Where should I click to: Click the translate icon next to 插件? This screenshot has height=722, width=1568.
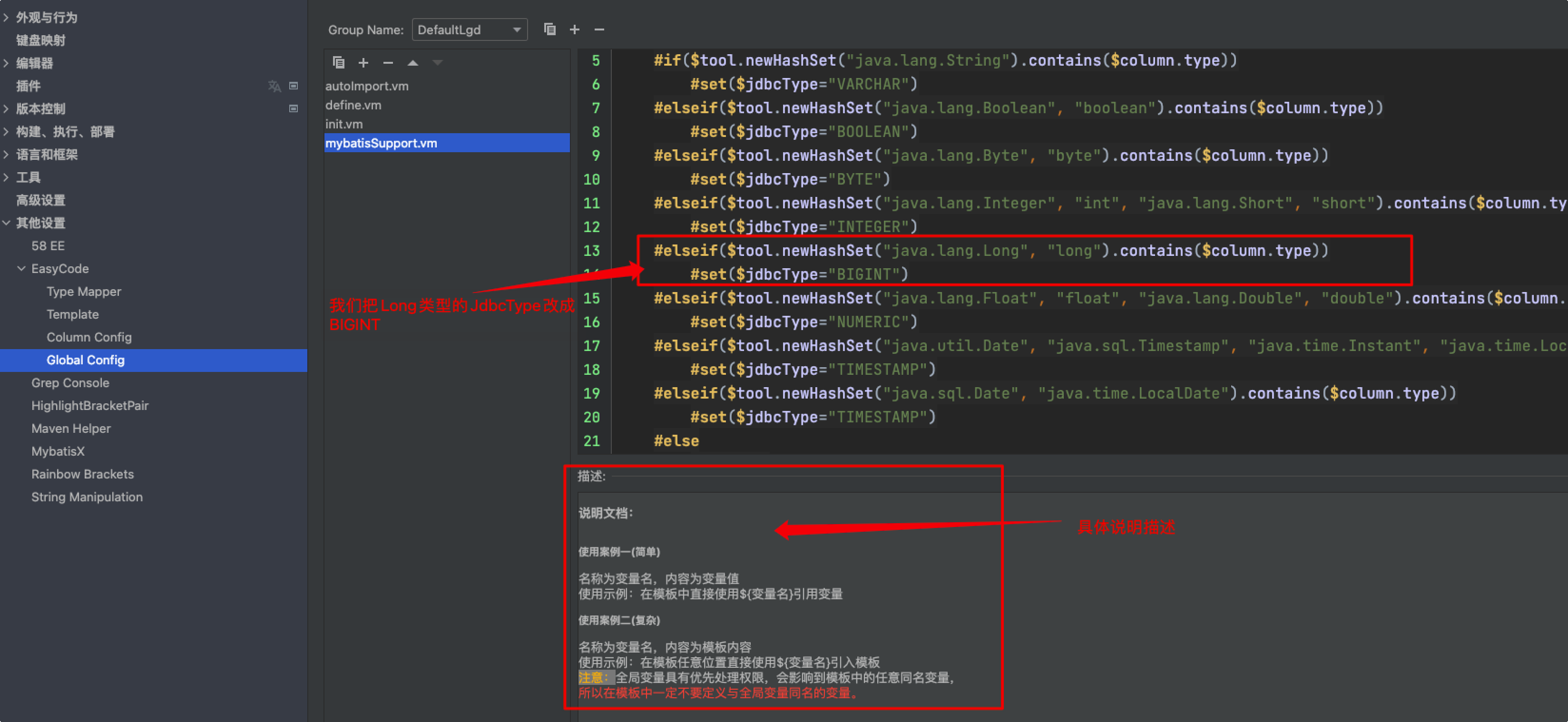coord(274,86)
